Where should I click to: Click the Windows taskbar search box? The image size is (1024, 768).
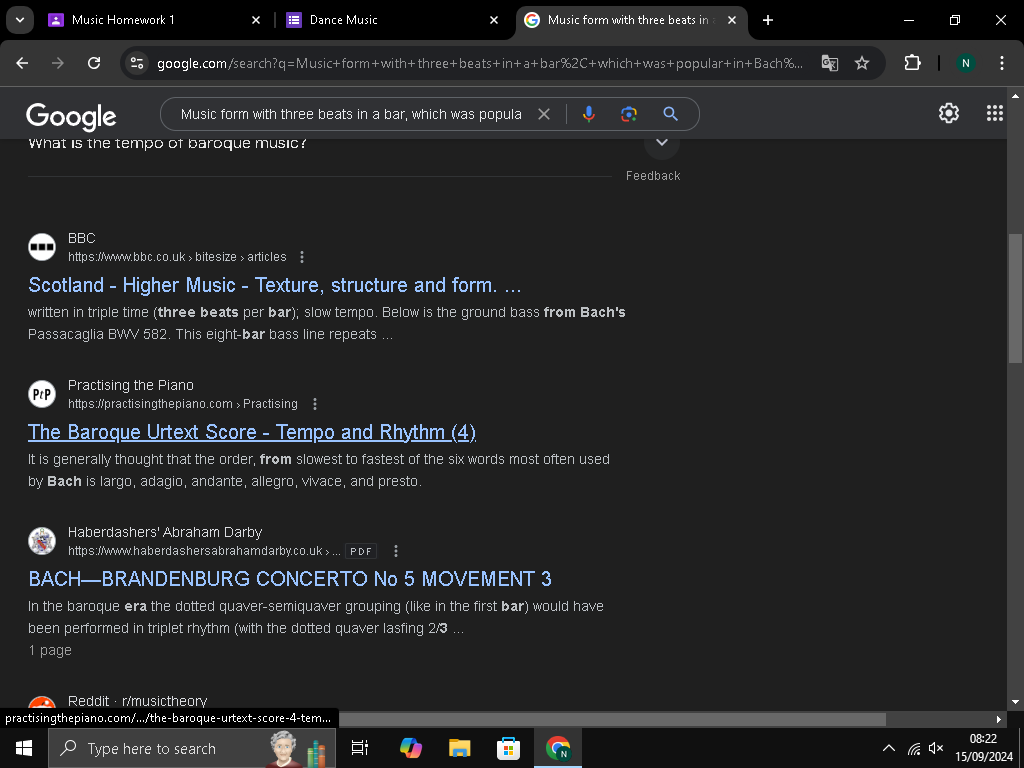click(x=192, y=748)
